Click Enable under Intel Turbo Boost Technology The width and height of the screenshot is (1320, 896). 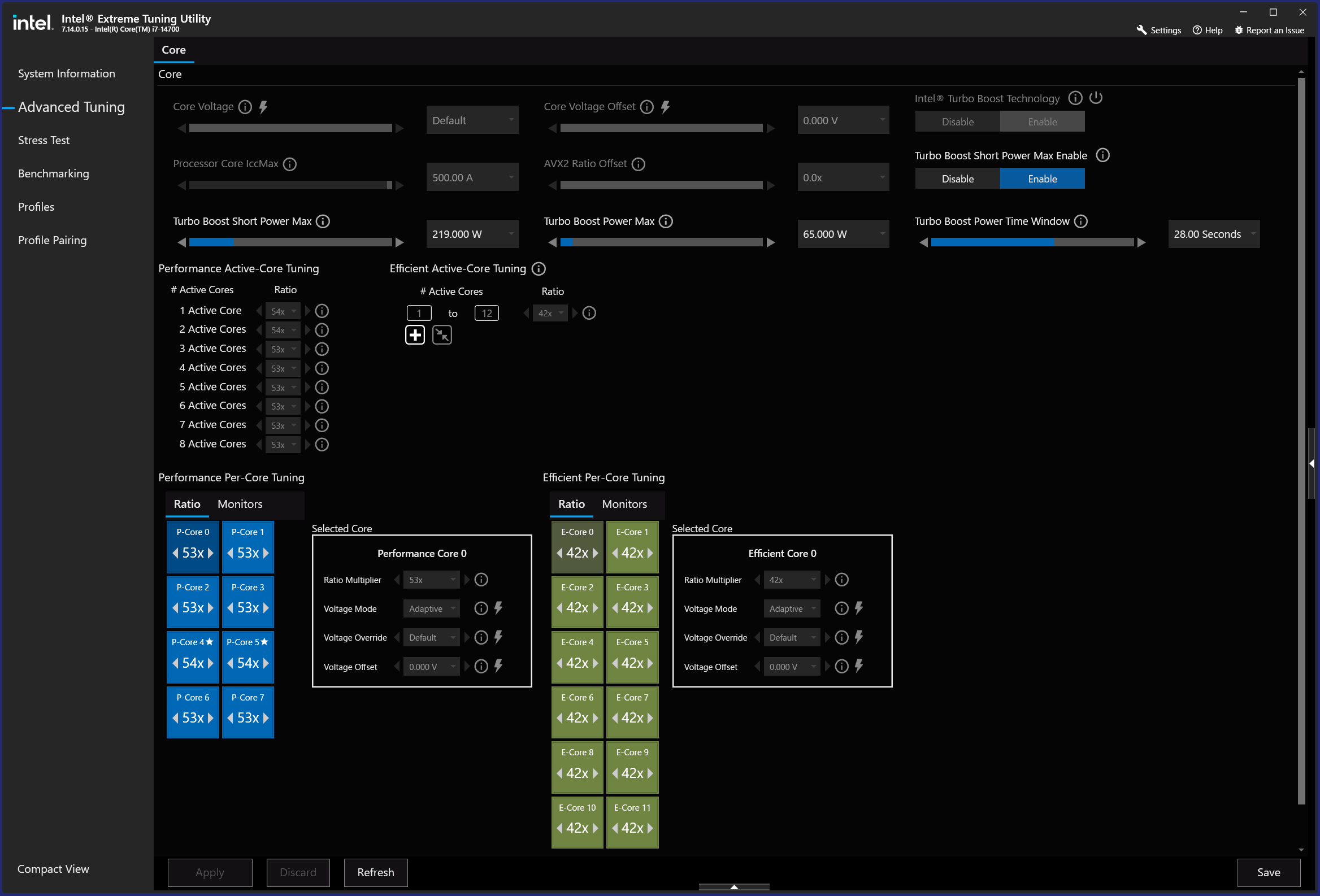click(1042, 121)
